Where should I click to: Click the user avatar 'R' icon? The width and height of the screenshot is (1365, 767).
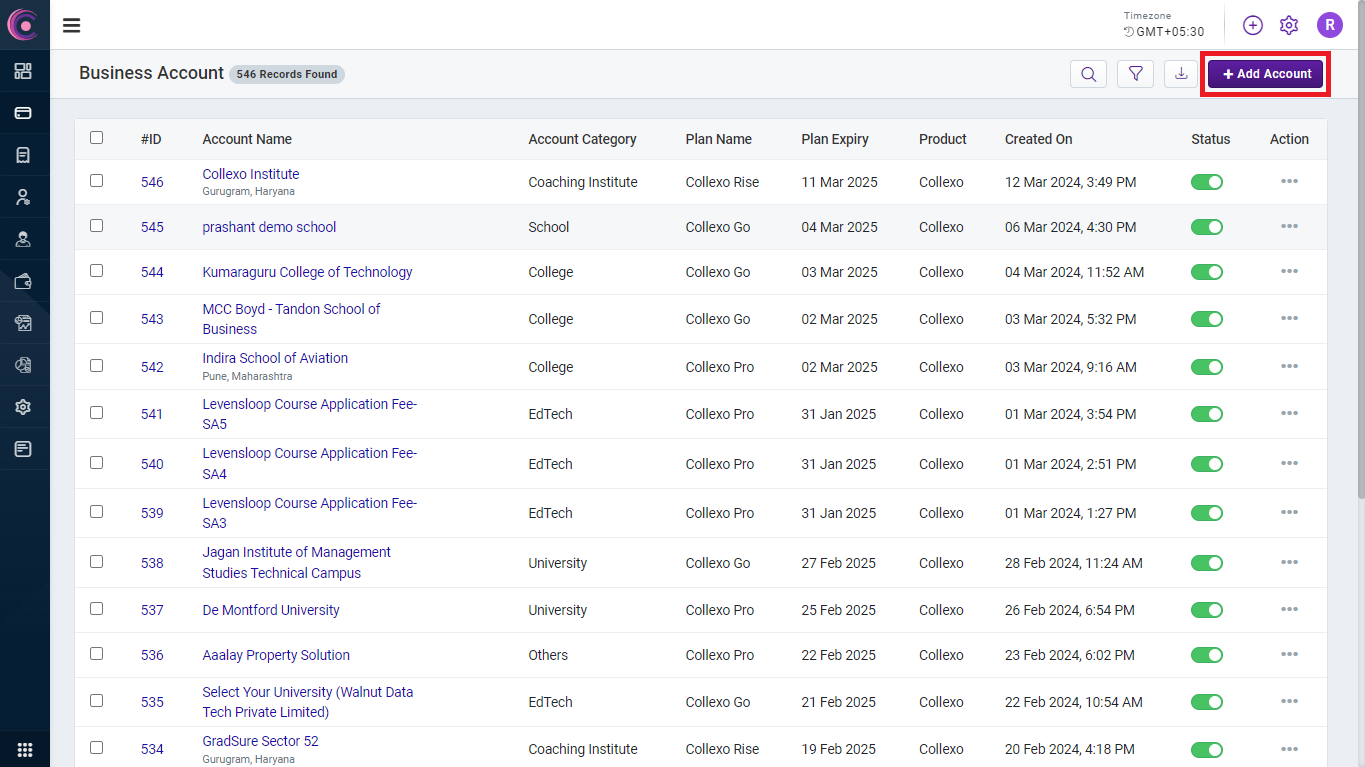click(1329, 25)
